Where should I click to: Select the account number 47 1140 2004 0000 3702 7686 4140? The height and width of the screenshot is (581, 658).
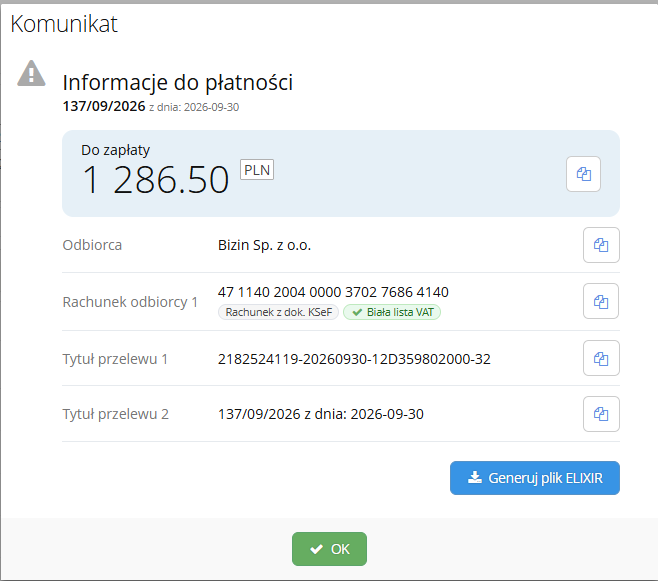(x=333, y=292)
